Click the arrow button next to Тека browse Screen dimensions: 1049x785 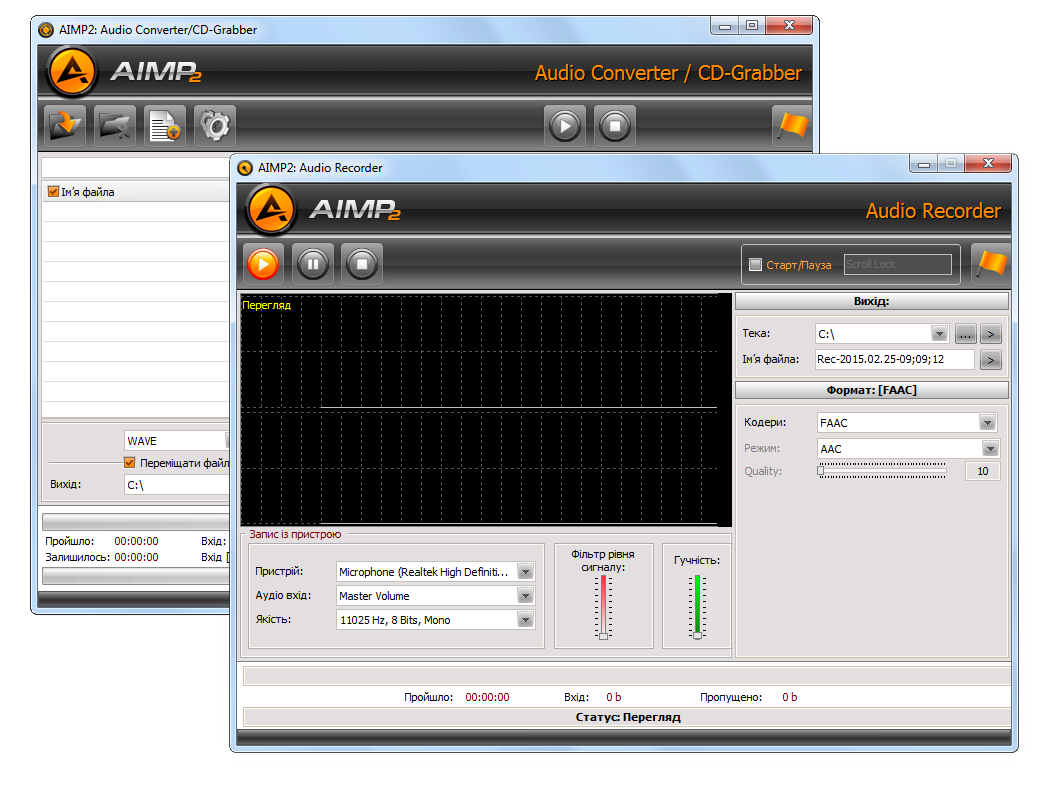991,334
